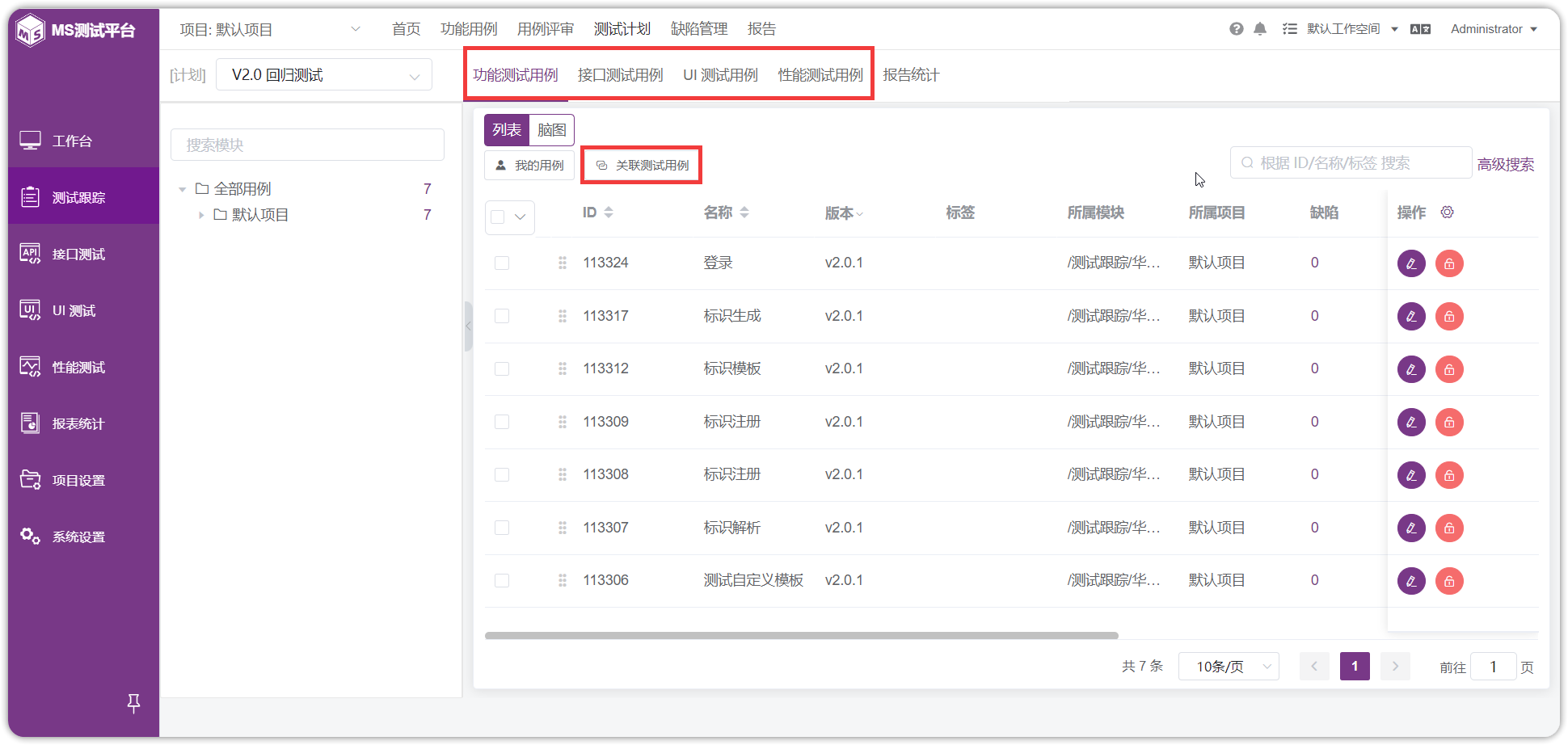Collapse the 全部用例 tree node
1568x745 pixels.
pos(183,189)
